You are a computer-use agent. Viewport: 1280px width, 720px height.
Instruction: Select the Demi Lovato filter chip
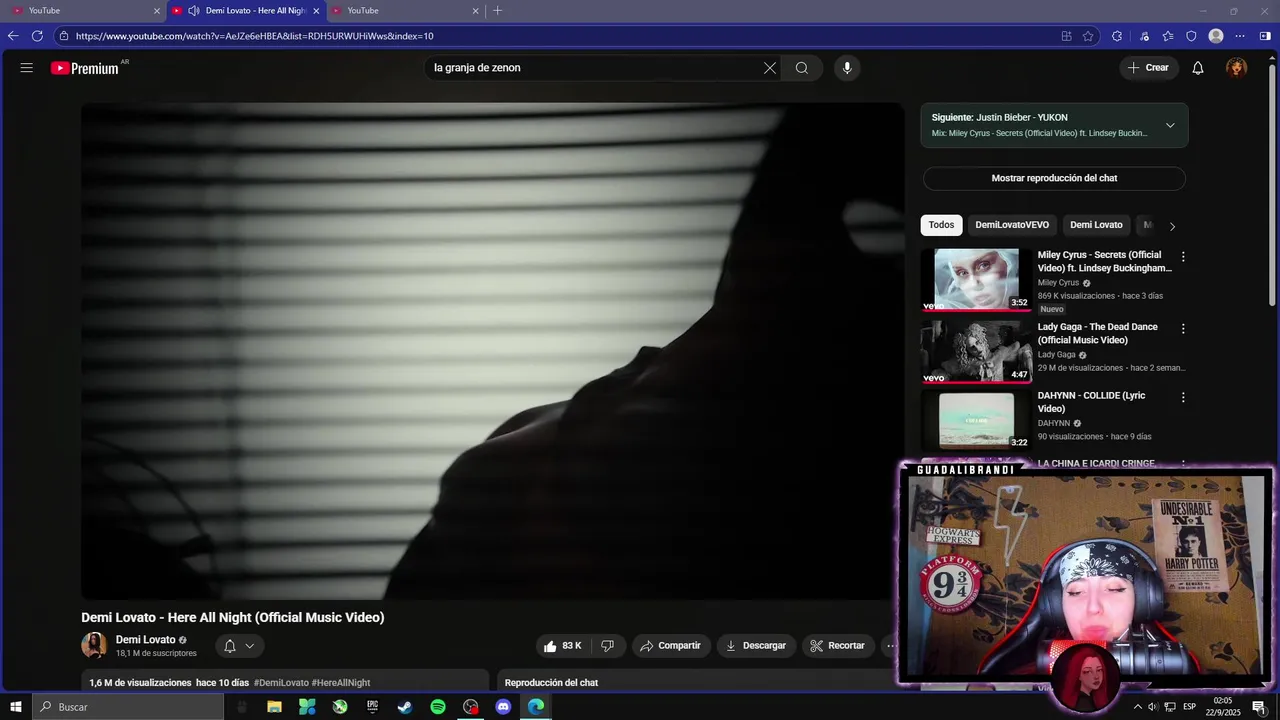point(1096,225)
